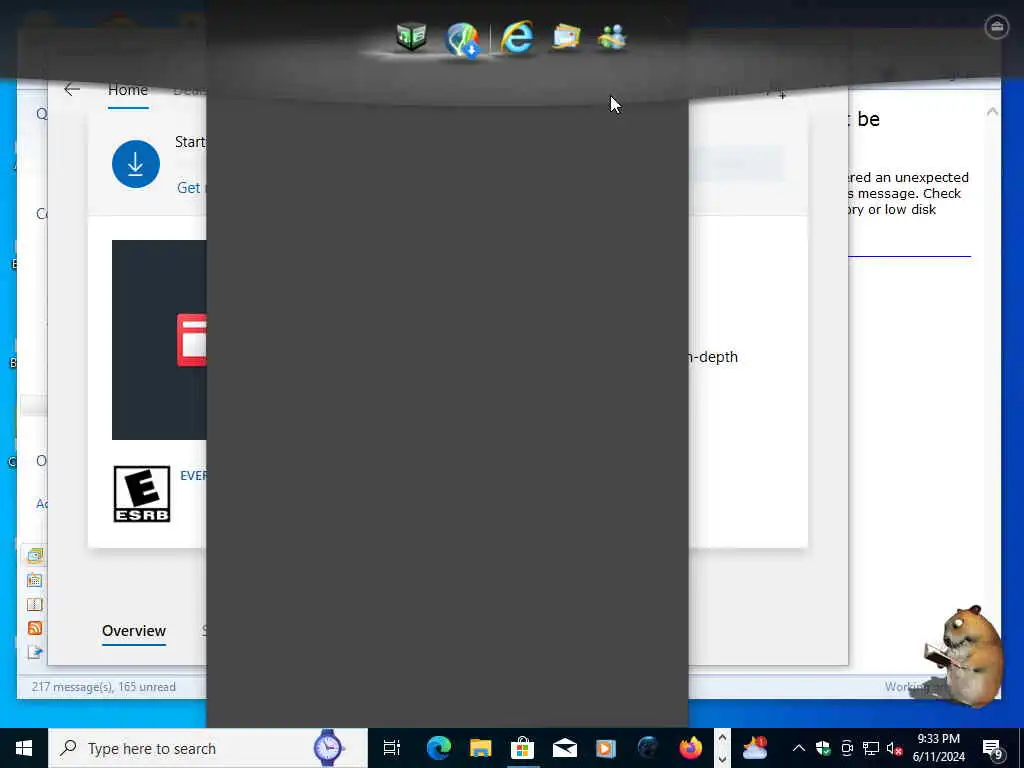Open the mail envelope icon in the top dock
Screen dimensions: 1024x768
coord(566,37)
